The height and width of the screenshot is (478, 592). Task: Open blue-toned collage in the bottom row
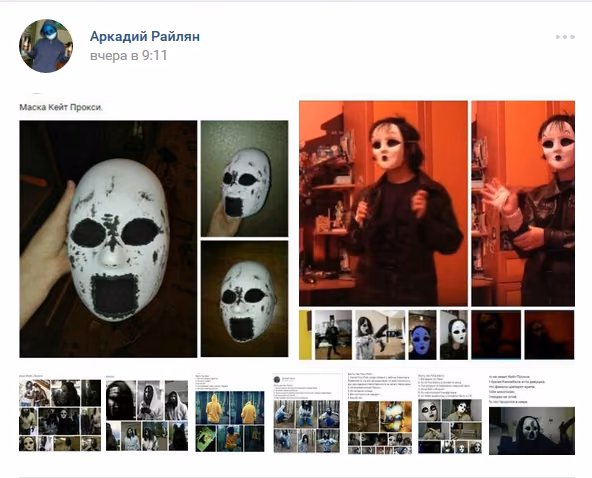tap(307, 414)
